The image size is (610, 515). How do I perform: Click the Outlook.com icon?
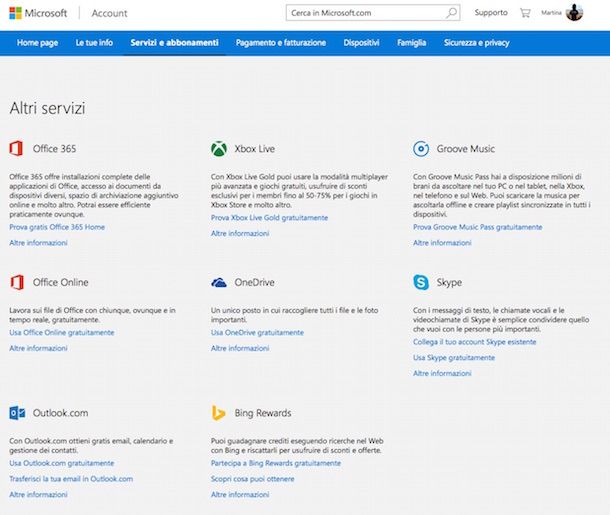coord(17,413)
